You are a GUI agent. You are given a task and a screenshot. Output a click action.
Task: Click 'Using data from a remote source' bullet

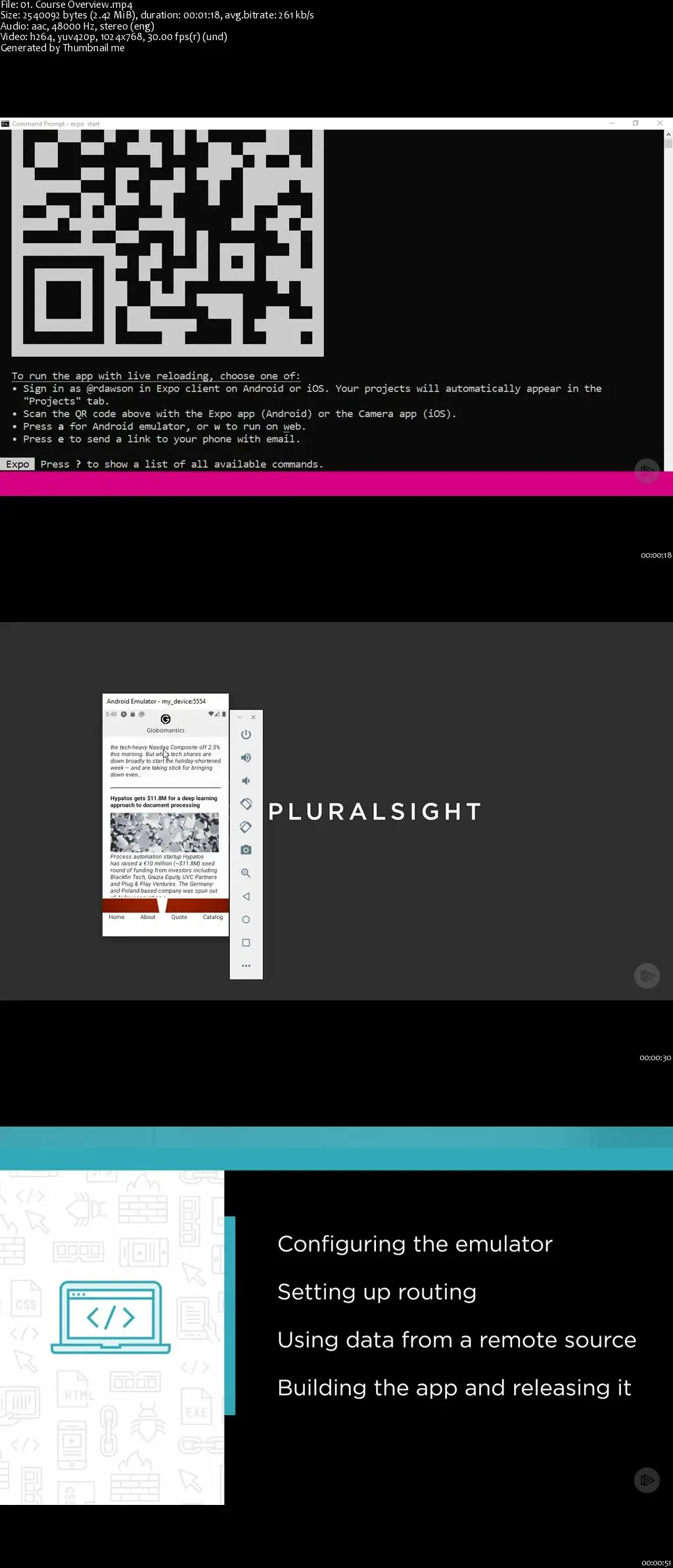(x=457, y=1340)
